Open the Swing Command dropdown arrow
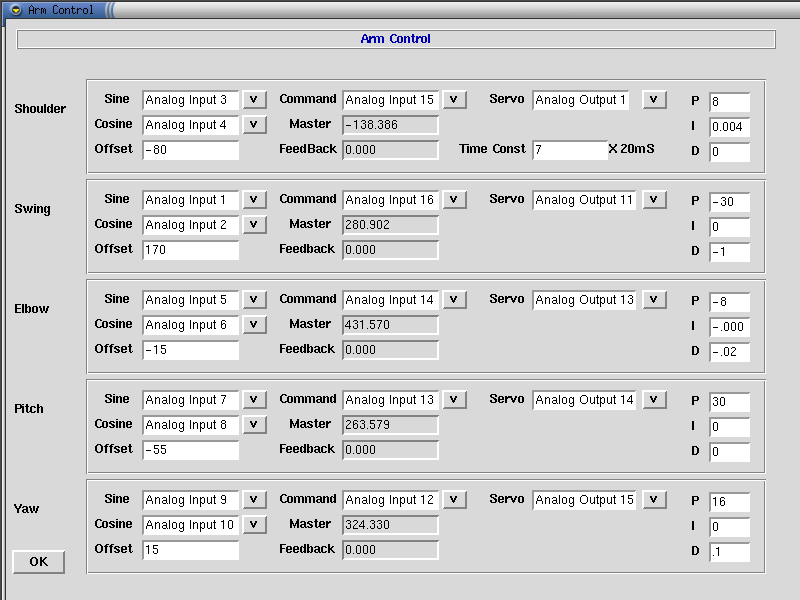 click(x=454, y=199)
